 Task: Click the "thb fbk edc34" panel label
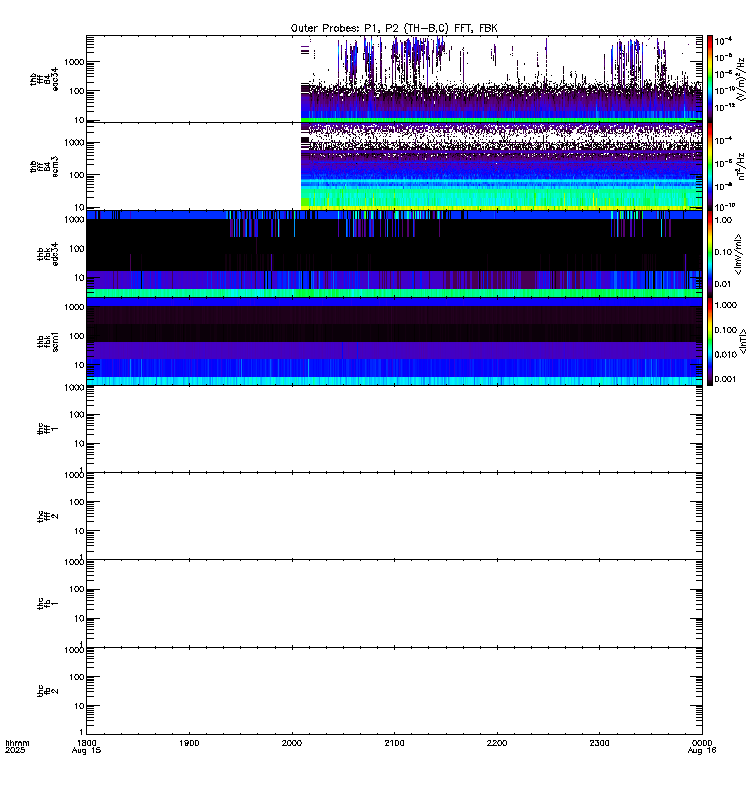pos(48,254)
